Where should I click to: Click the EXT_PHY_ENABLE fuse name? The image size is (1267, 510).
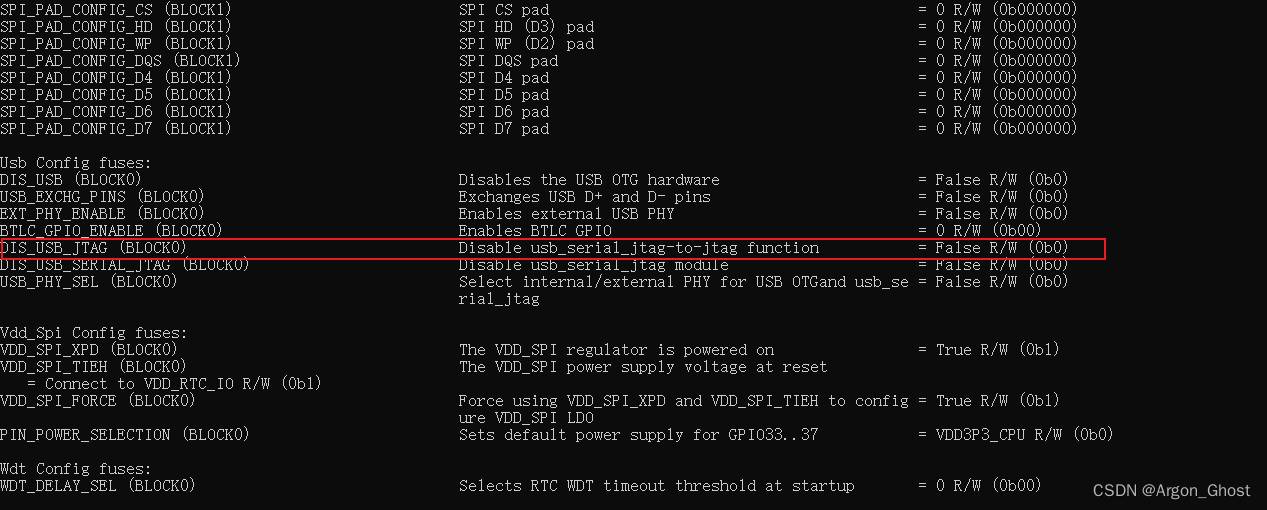click(x=63, y=214)
